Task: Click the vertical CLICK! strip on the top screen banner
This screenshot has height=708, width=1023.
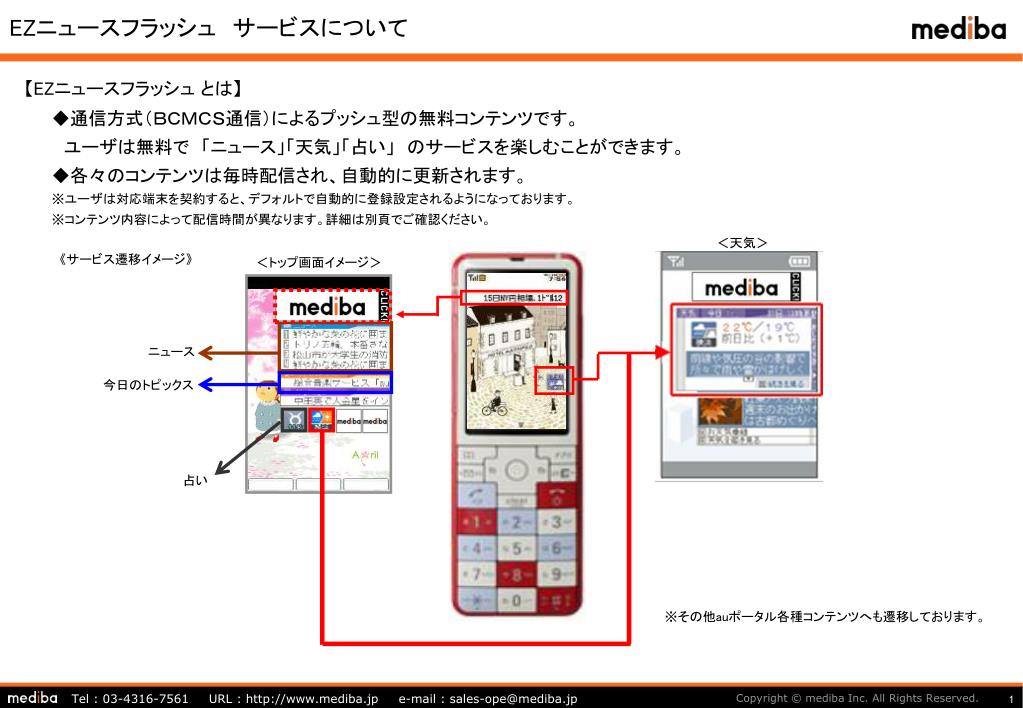Action: (x=384, y=307)
